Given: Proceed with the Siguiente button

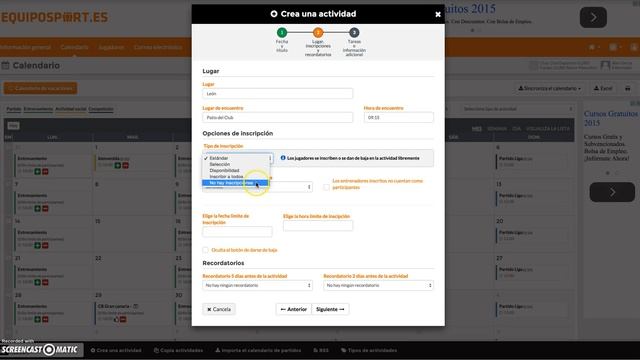Looking at the screenshot, I should pos(330,309).
